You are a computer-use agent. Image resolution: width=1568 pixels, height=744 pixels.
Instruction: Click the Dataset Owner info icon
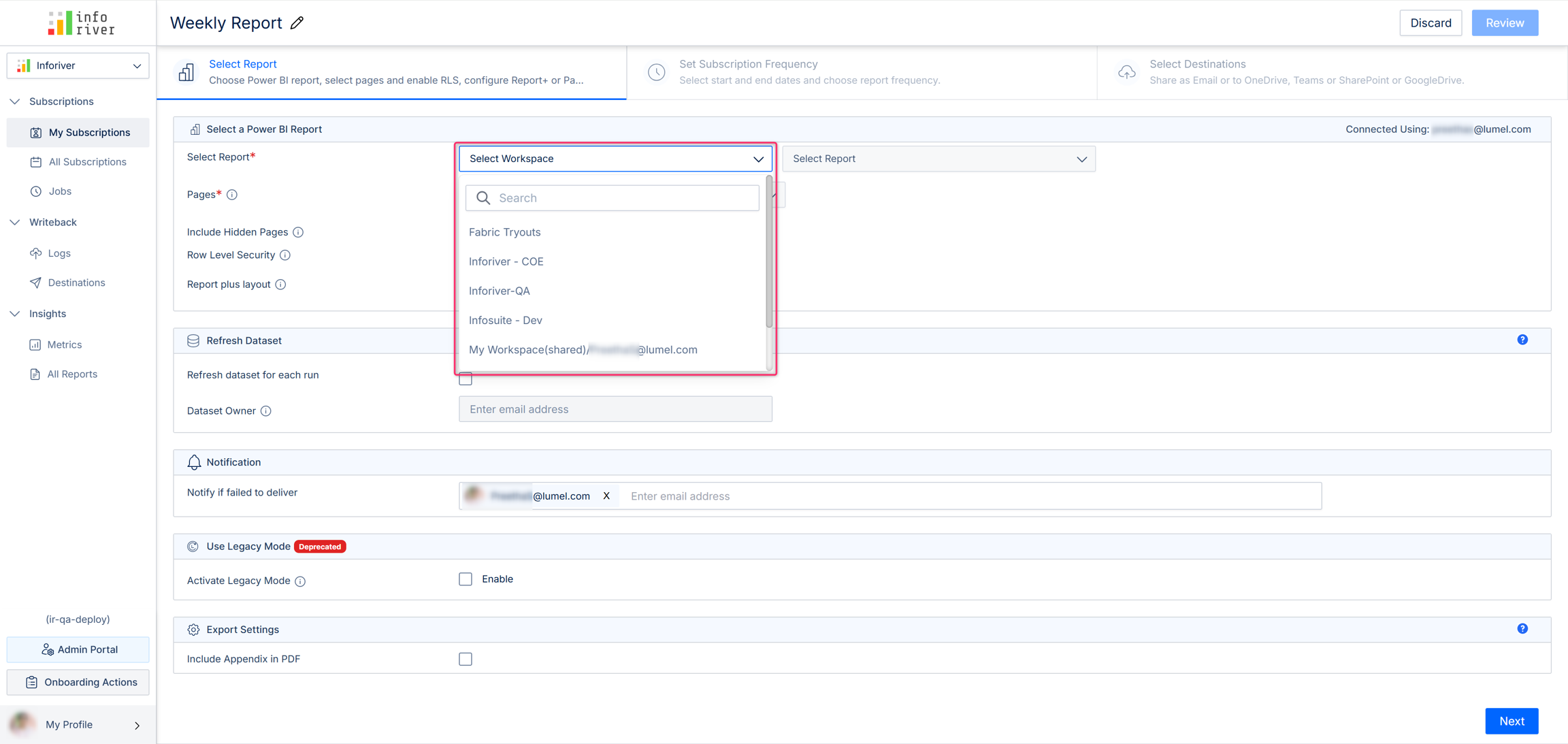coord(266,411)
